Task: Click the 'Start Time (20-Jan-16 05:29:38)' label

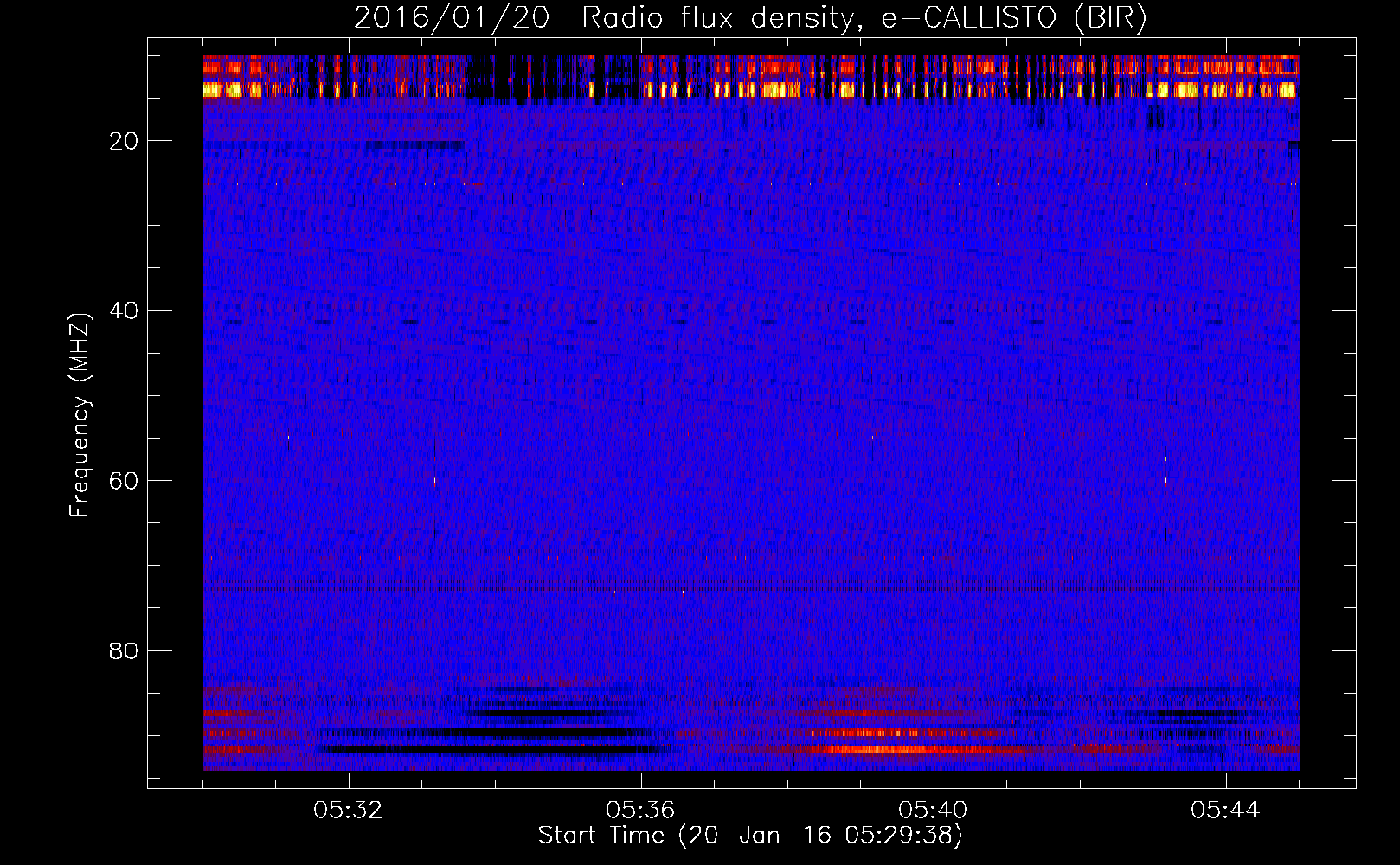Action: pos(750,836)
